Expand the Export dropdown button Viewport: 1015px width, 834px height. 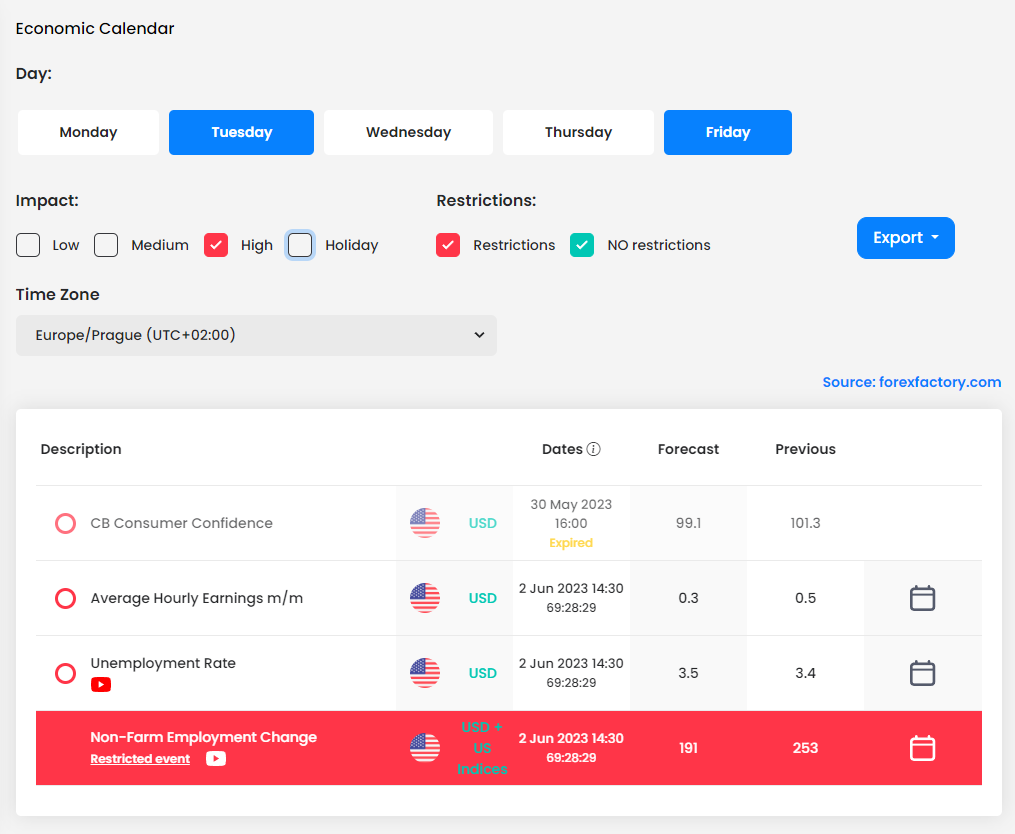905,238
